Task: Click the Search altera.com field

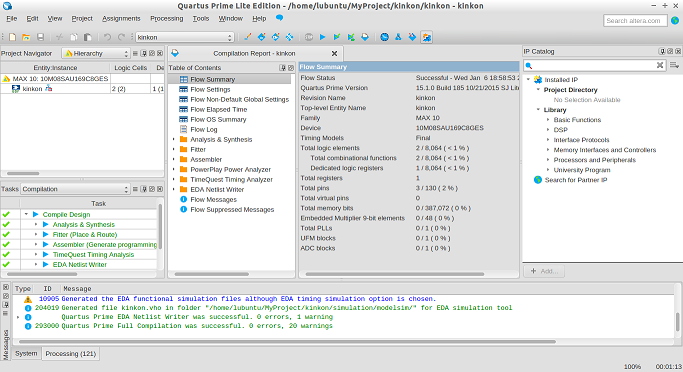Action: pyautogui.click(x=635, y=20)
